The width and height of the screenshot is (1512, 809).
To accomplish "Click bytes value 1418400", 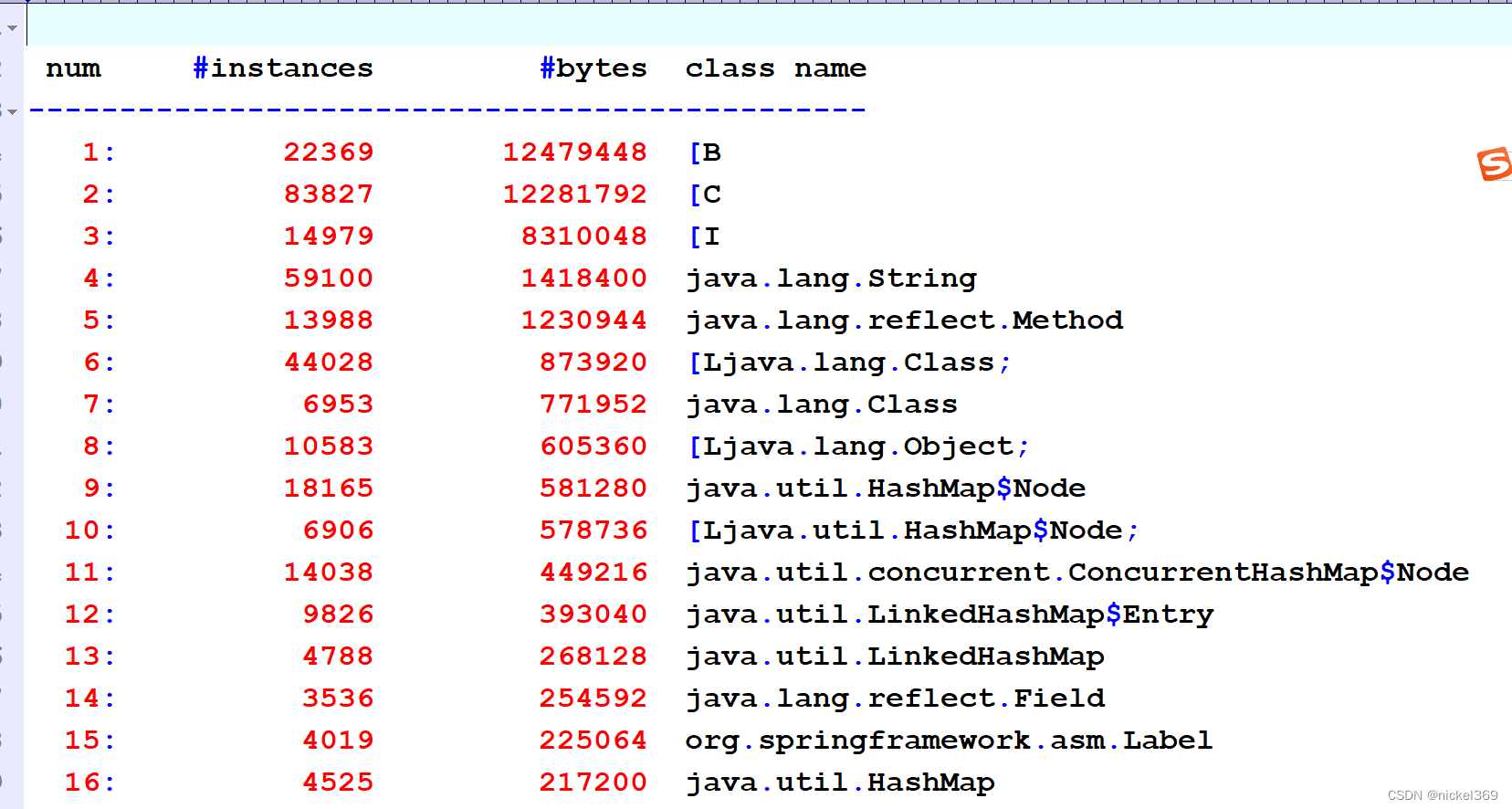I will 584,278.
